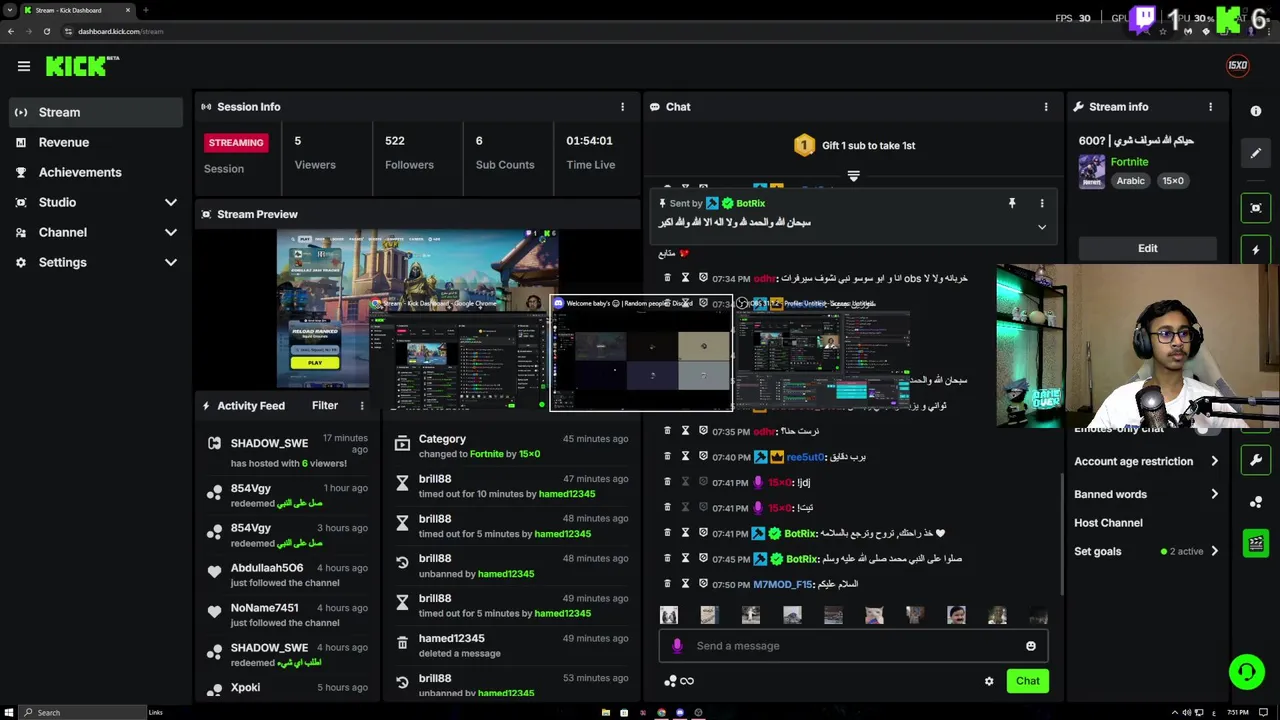Viewport: 1280px width, 720px height.
Task: Open Activity Feed three-dot options
Action: coord(362,406)
